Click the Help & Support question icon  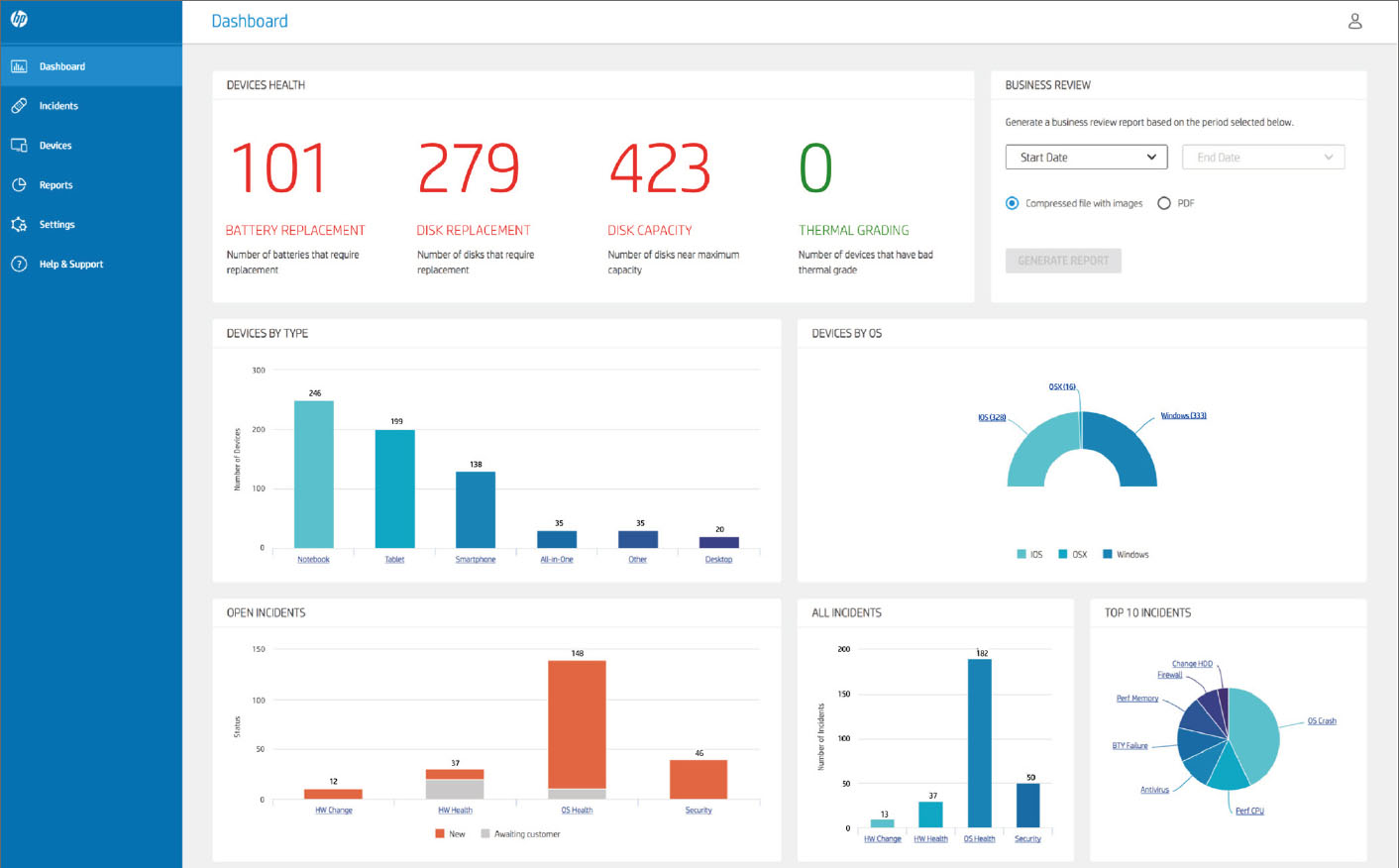[x=19, y=265]
